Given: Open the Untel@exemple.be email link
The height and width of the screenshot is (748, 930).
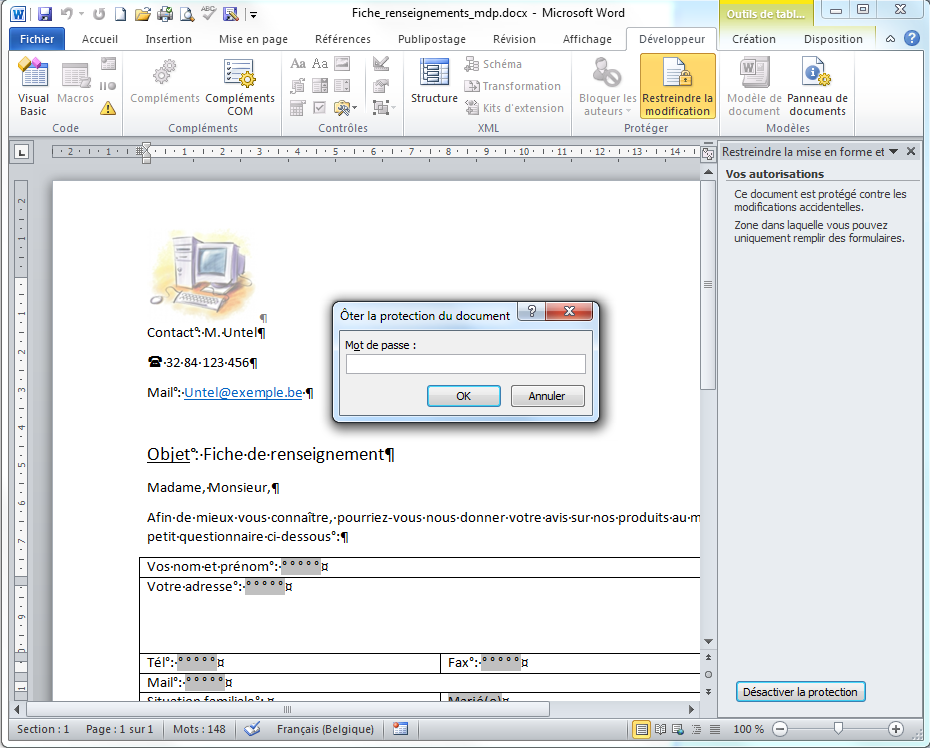Looking at the screenshot, I should click(x=243, y=393).
